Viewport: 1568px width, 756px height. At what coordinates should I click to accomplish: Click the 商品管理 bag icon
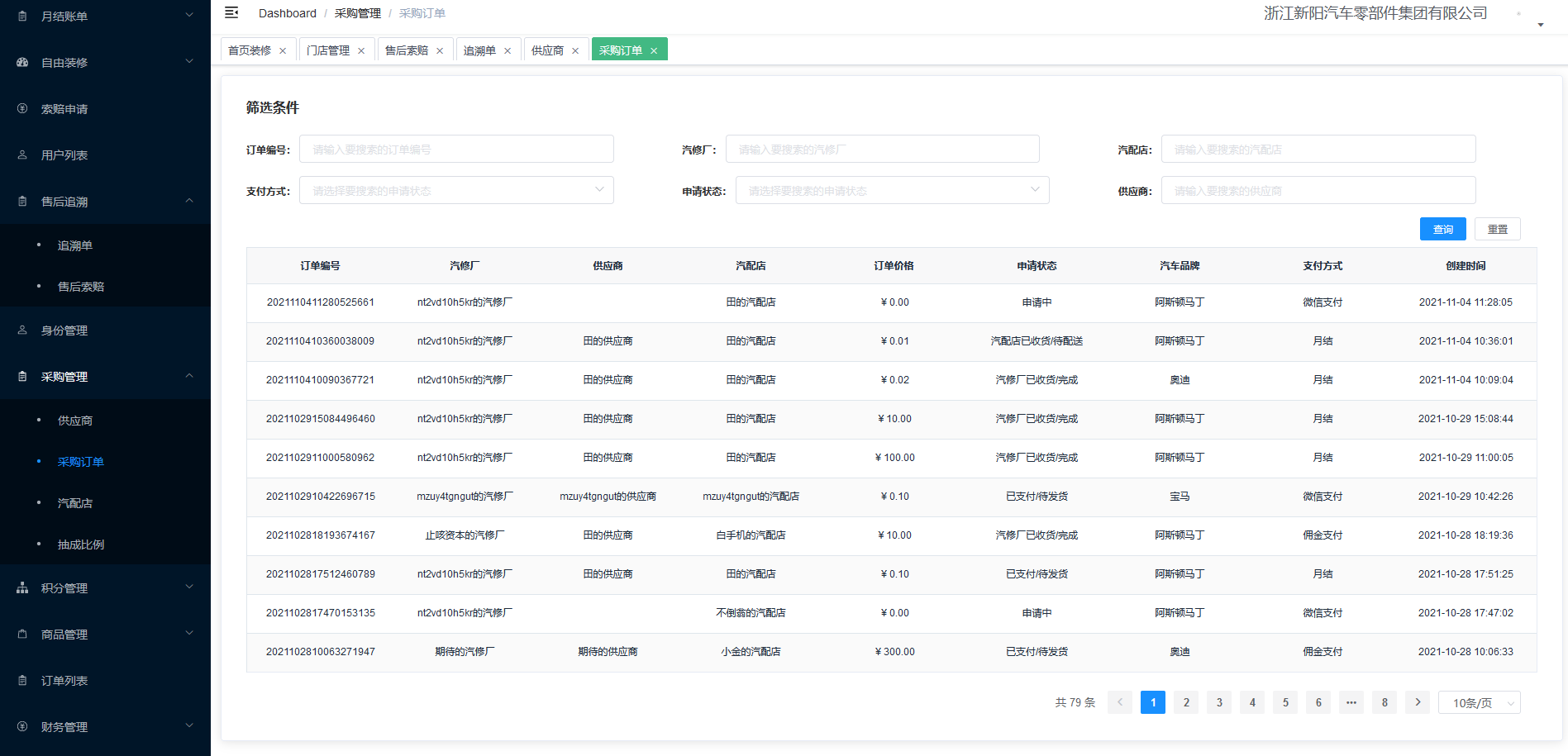(22, 634)
